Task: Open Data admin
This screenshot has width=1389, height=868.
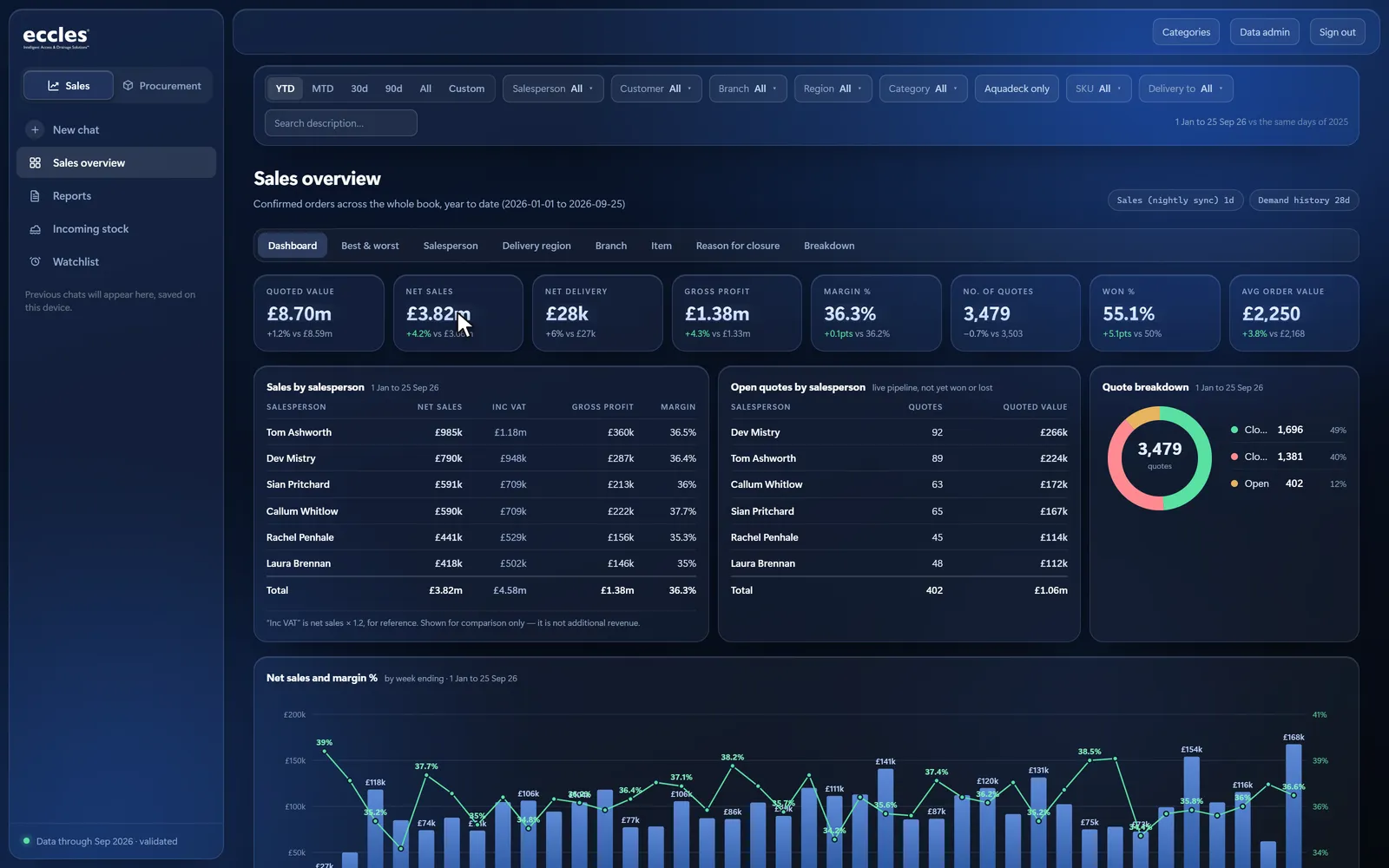Action: pos(1265,32)
